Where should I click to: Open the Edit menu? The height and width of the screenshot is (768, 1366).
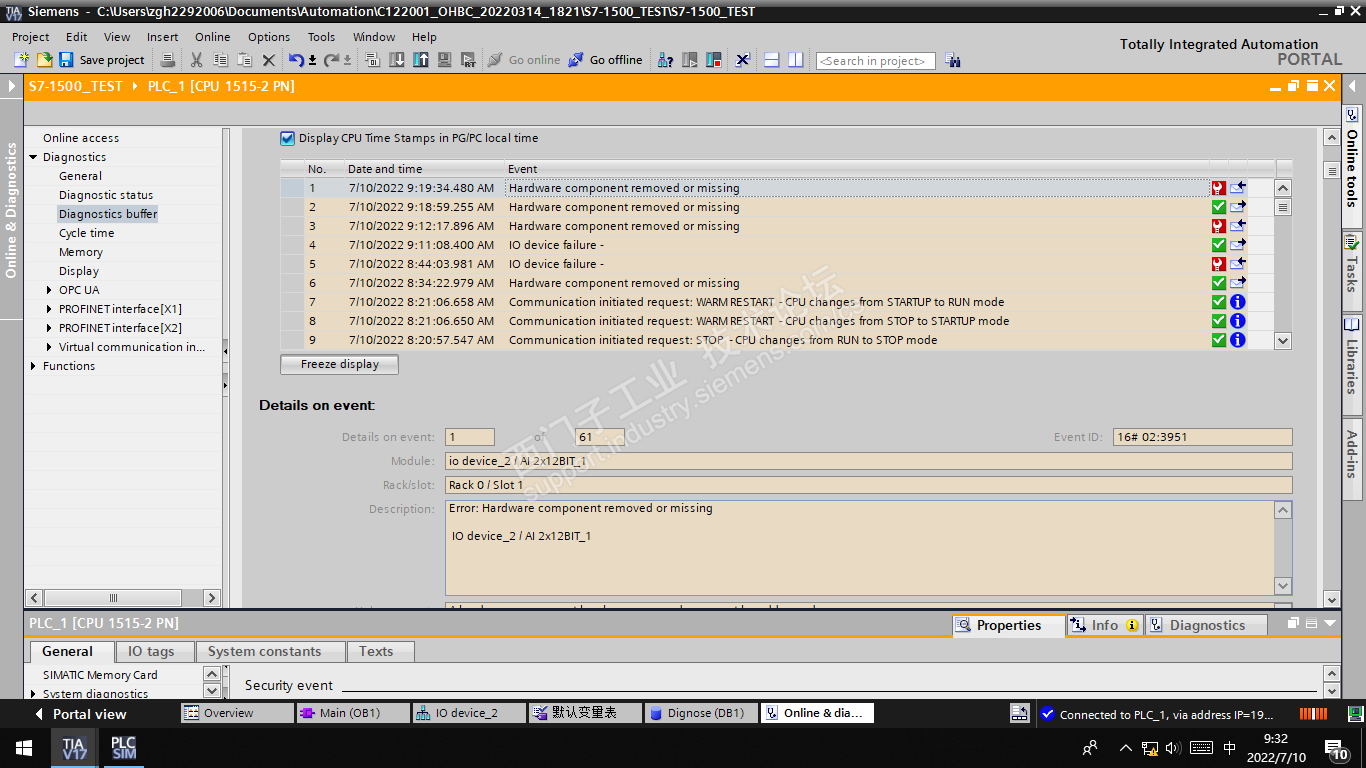coord(77,37)
